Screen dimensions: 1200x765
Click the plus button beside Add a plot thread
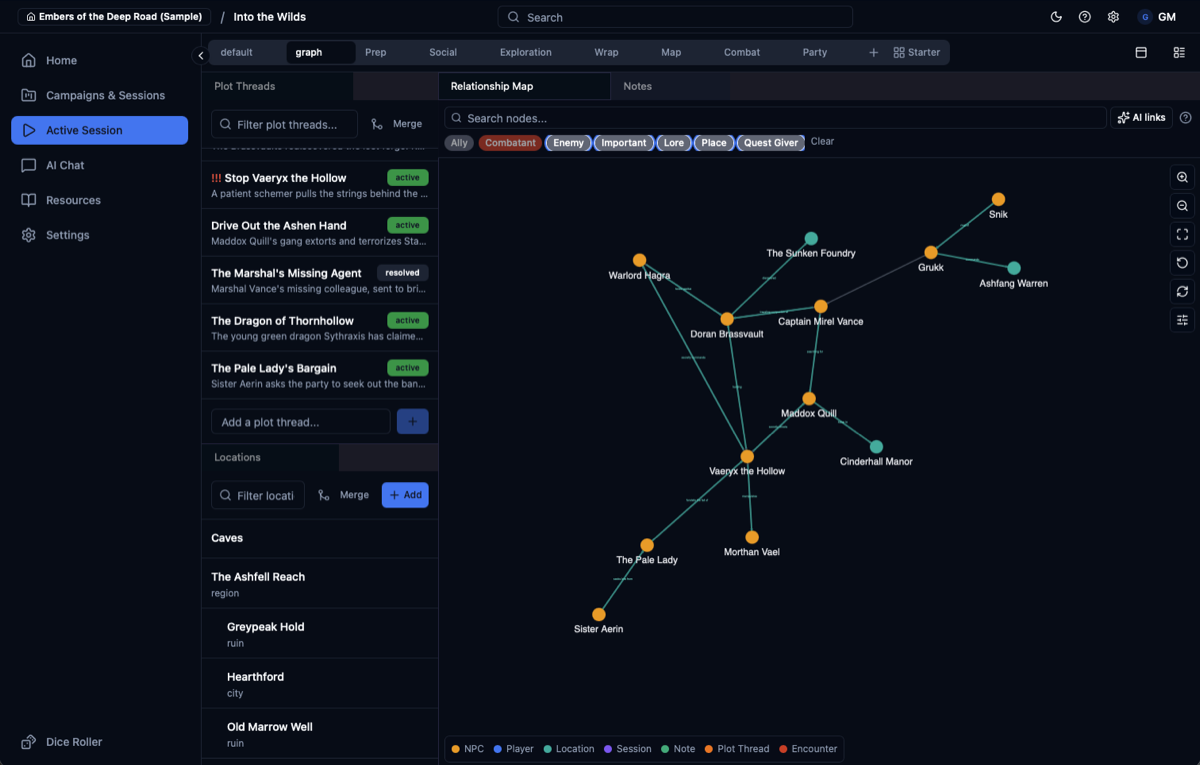point(413,422)
